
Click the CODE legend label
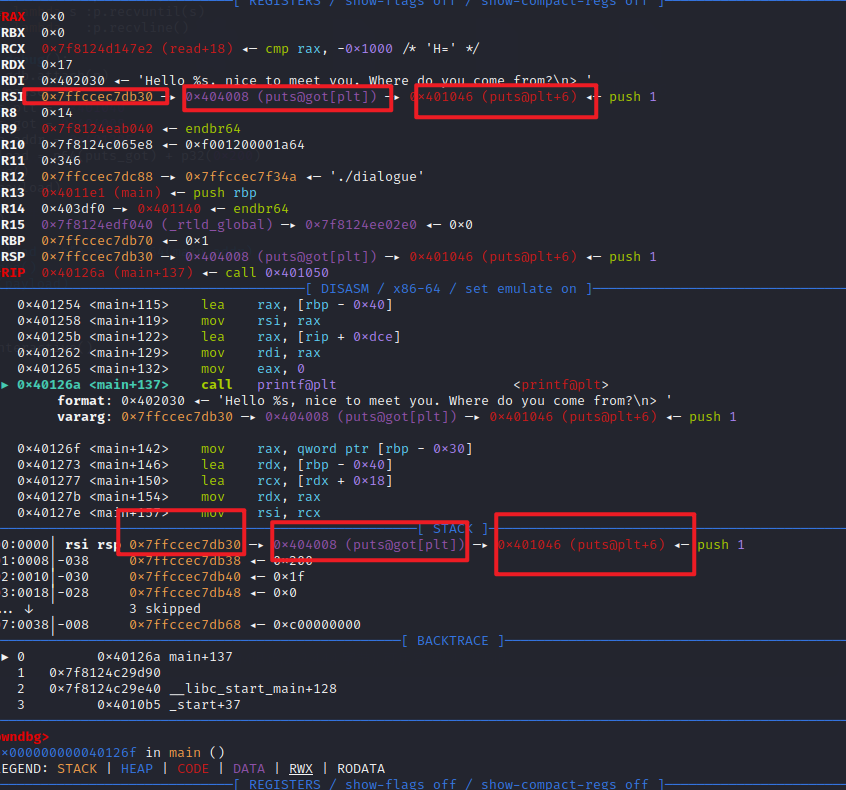coord(193,768)
